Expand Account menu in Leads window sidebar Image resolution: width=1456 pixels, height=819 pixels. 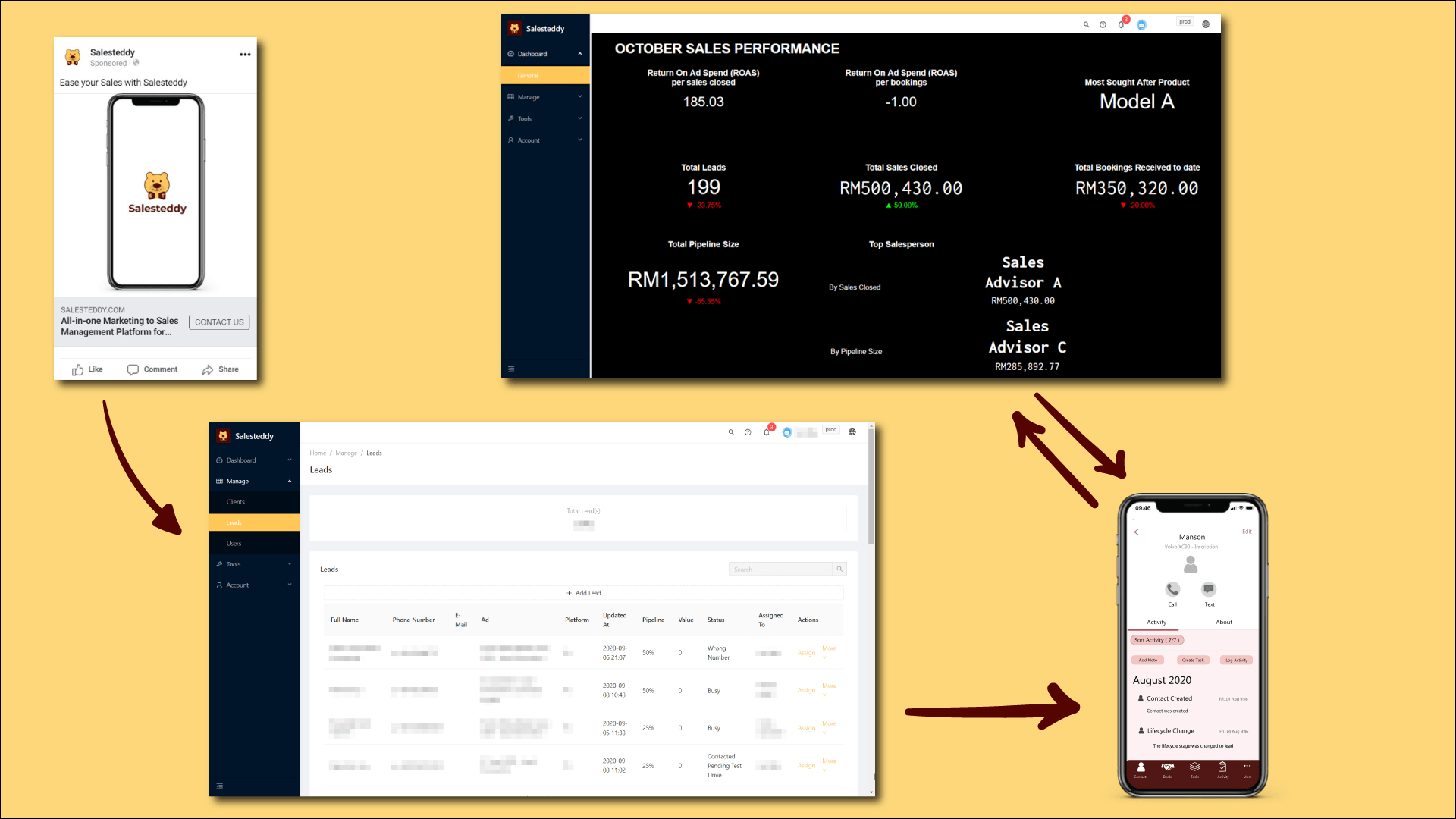click(254, 585)
